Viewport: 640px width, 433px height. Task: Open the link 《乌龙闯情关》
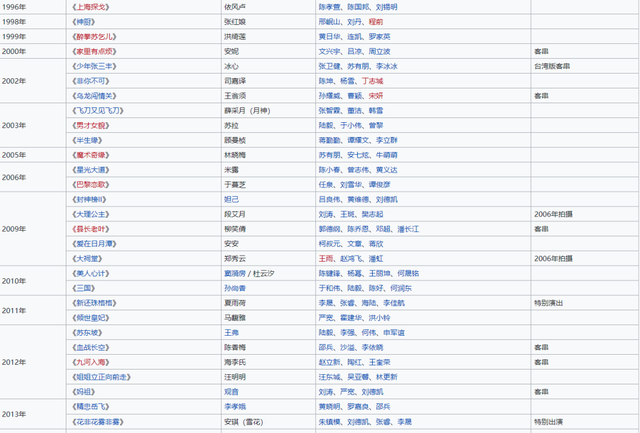tap(94, 96)
